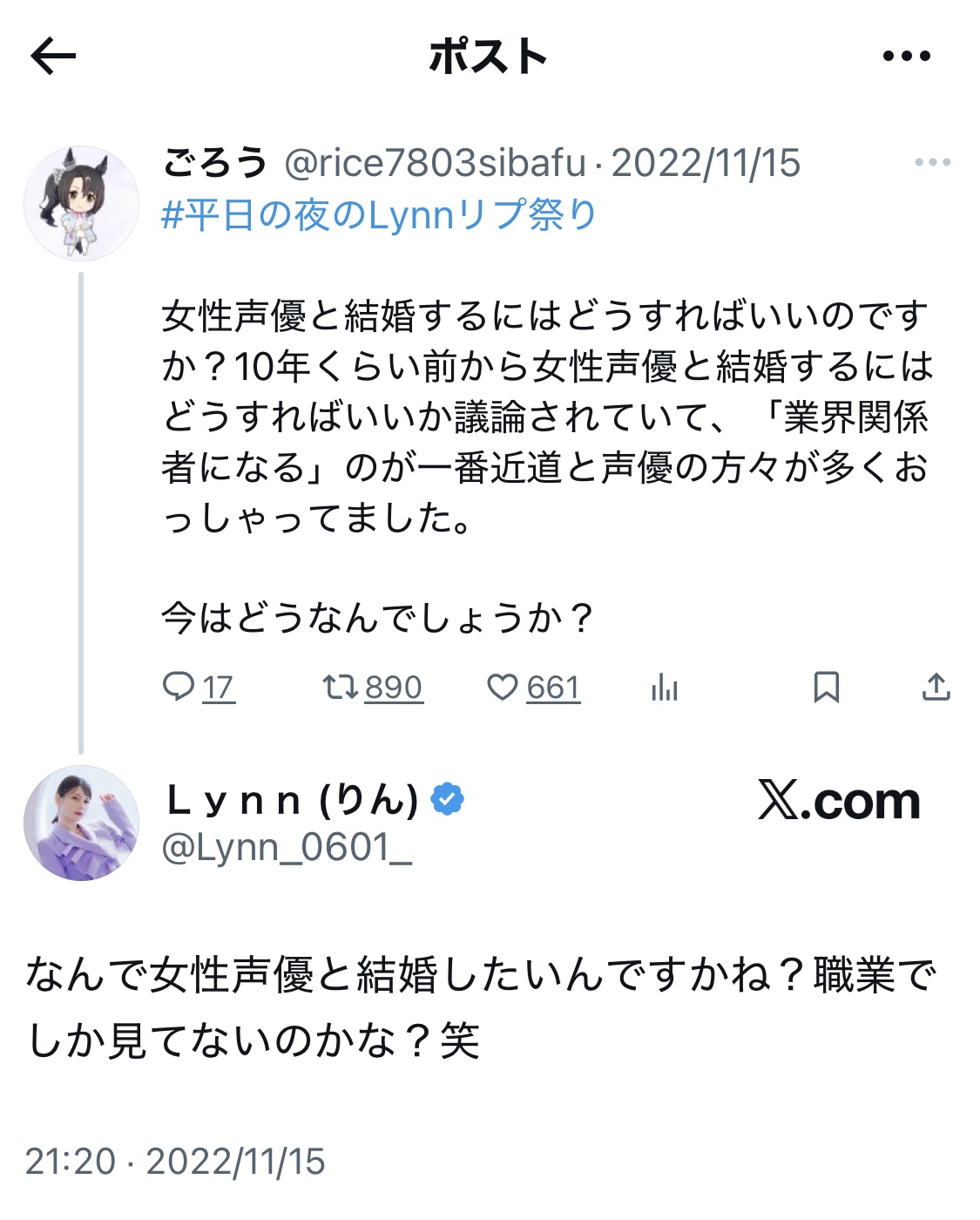
Task: View the 890 reposts count
Action: [394, 688]
